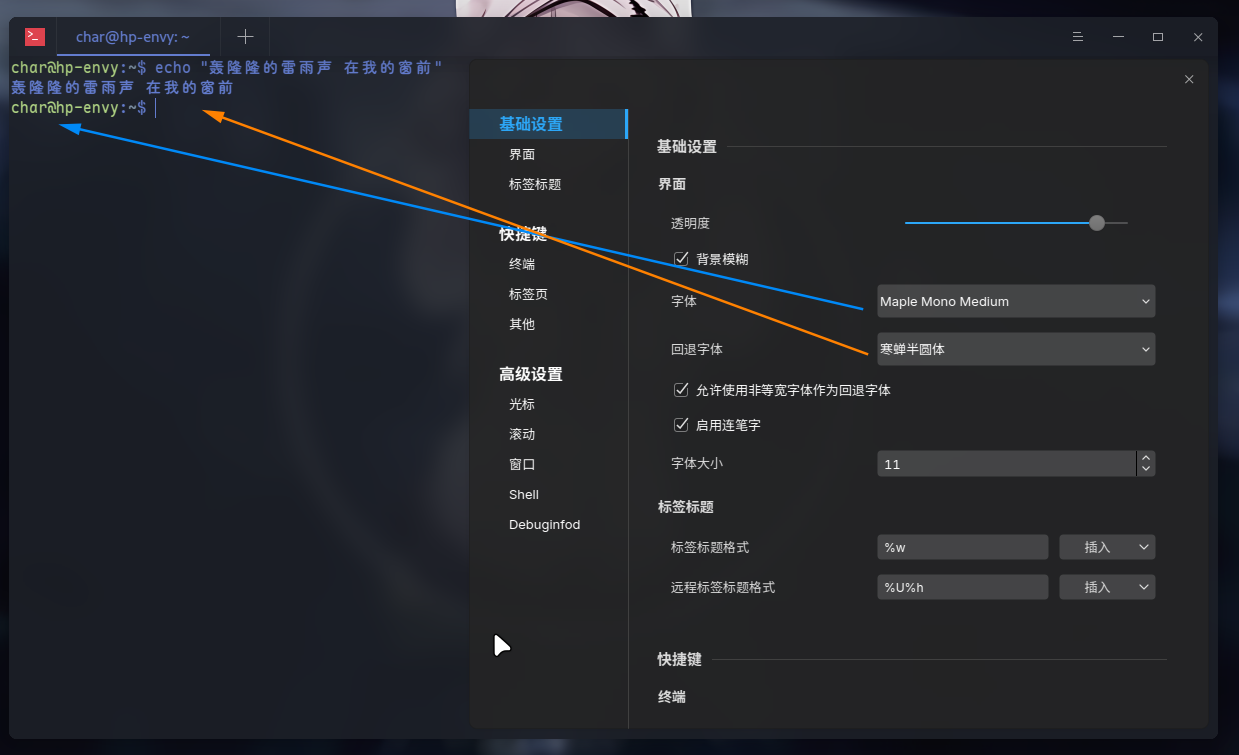Select Shell in the settings sidebar
Viewport: 1239px width, 755px height.
(x=524, y=494)
